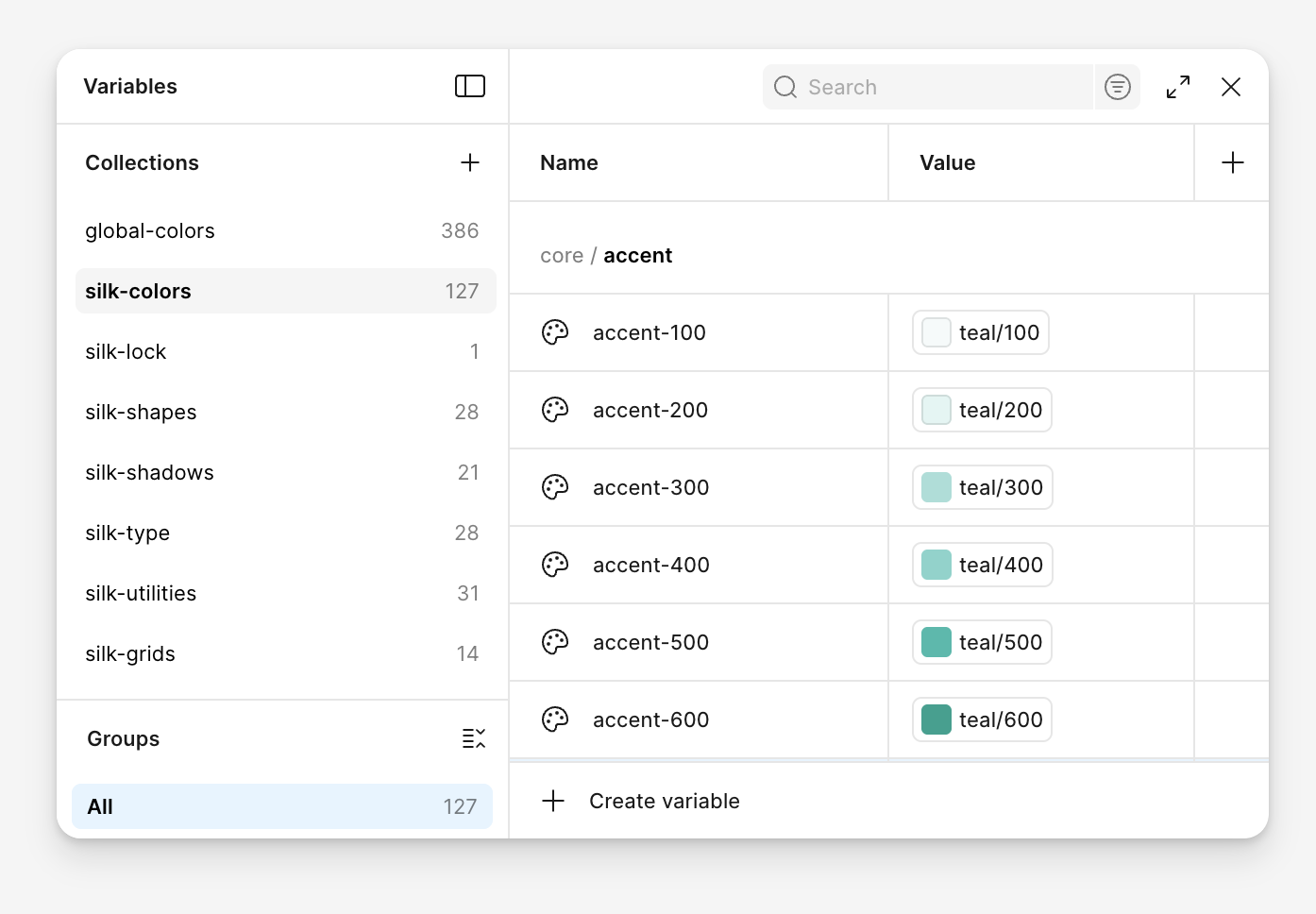The width and height of the screenshot is (1316, 914).
Task: Add a new mode column with plus
Action: tap(1232, 162)
